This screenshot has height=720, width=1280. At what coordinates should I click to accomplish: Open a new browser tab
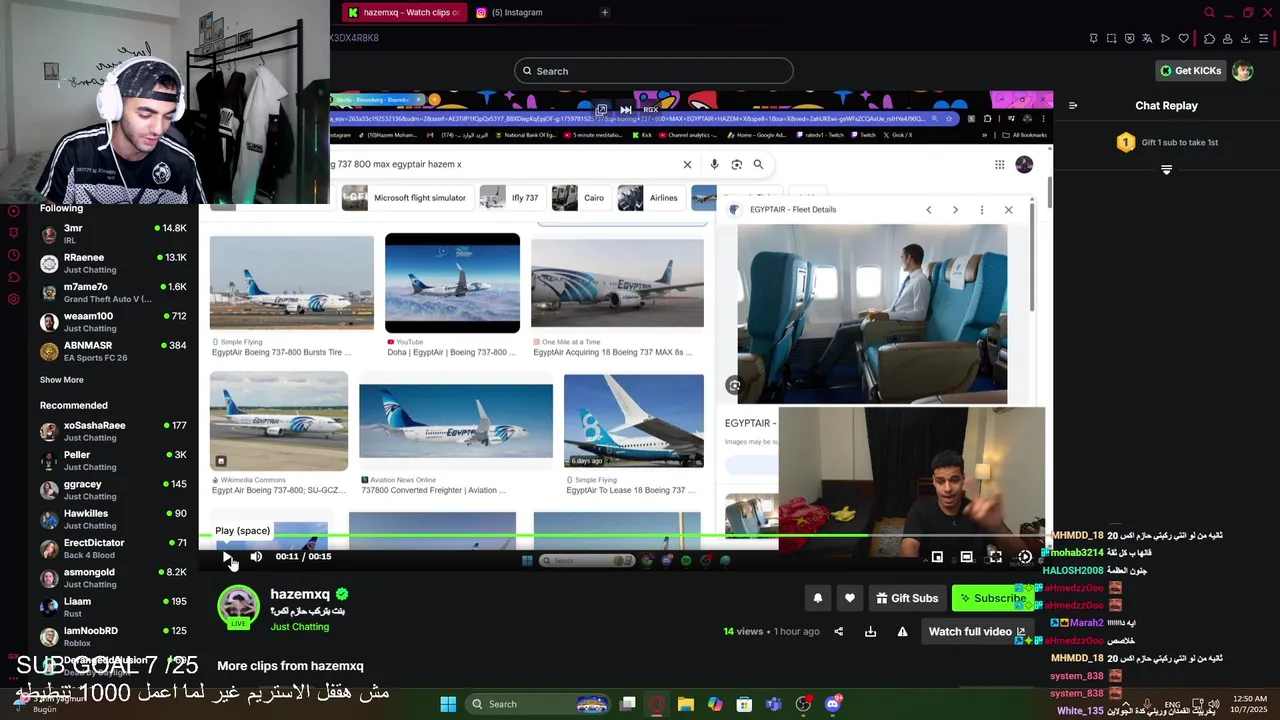(x=604, y=12)
